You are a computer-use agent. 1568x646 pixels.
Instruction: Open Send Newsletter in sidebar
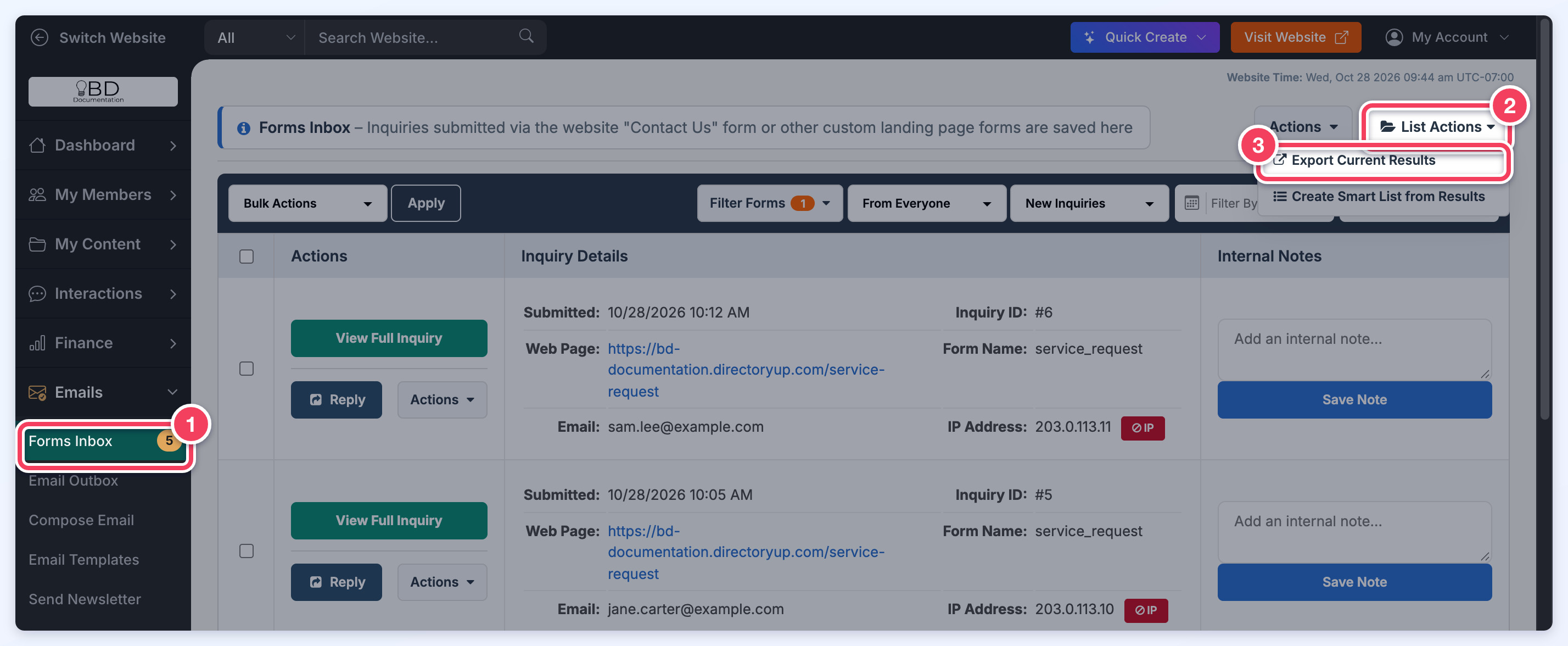click(x=85, y=599)
